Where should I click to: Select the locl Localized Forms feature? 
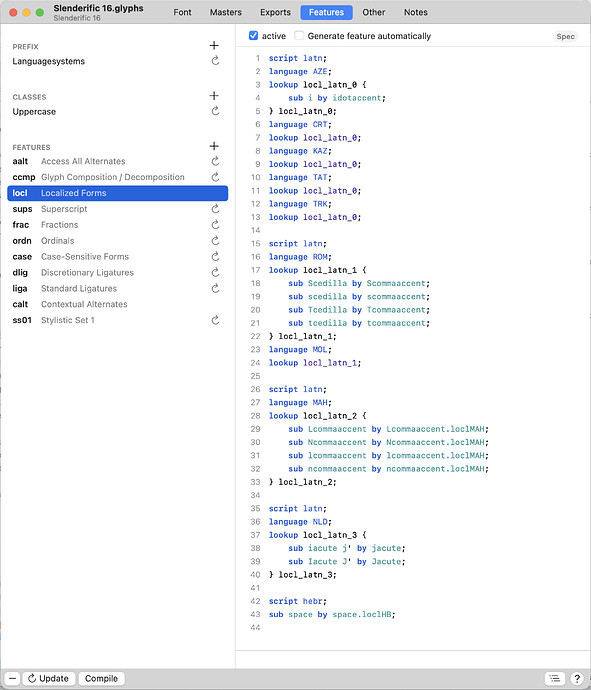[117, 193]
